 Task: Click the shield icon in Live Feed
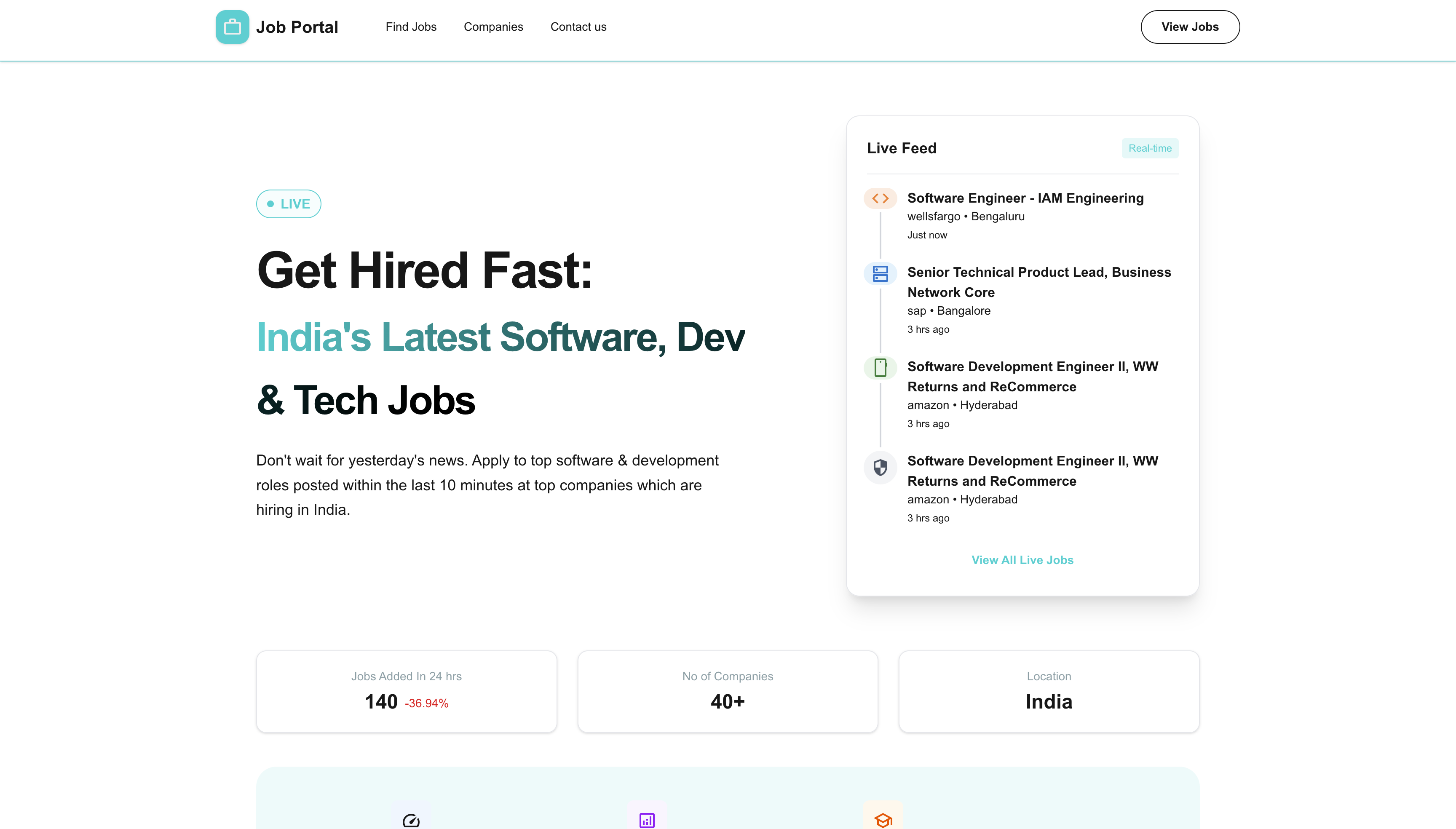(x=881, y=468)
